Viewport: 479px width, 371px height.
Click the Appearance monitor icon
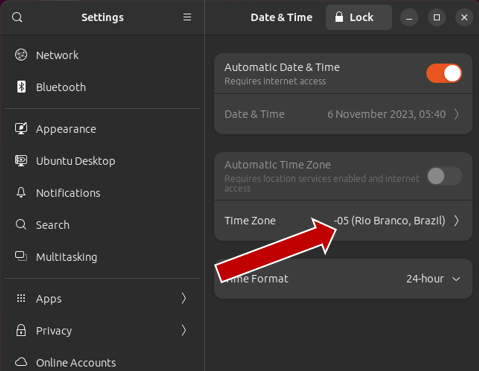point(21,129)
